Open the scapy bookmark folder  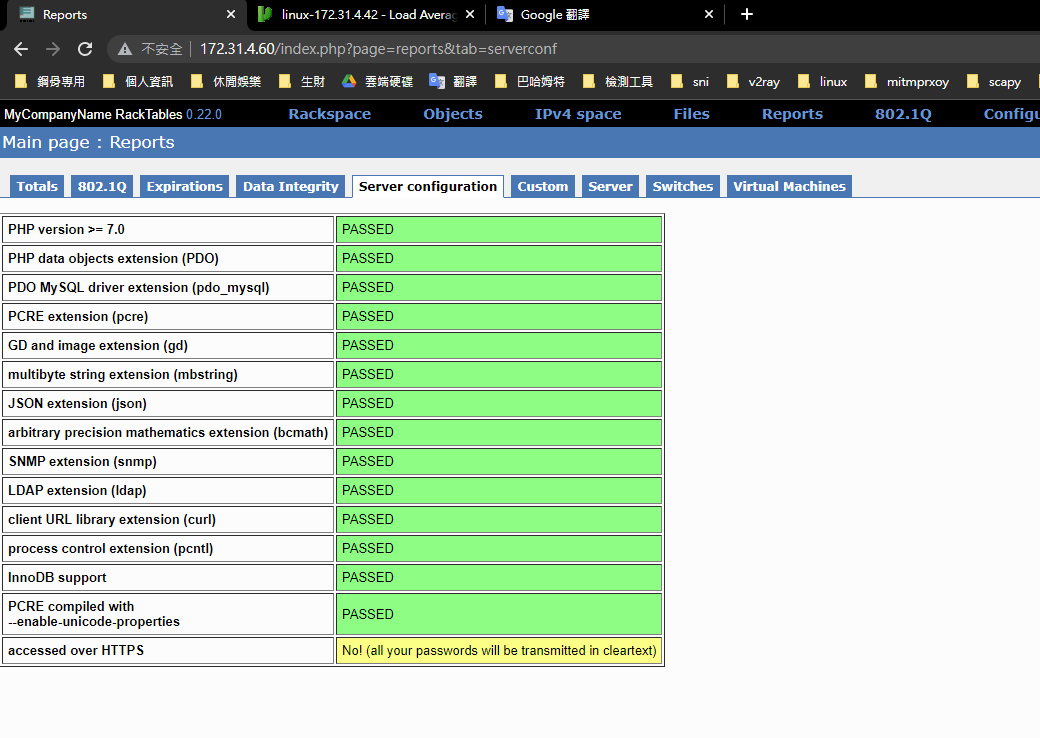[x=994, y=82]
